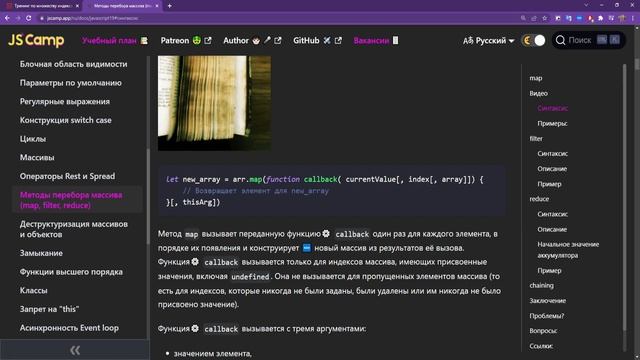Collapse the sidebar with double chevron
This screenshot has height=360, width=640.
click(75, 350)
